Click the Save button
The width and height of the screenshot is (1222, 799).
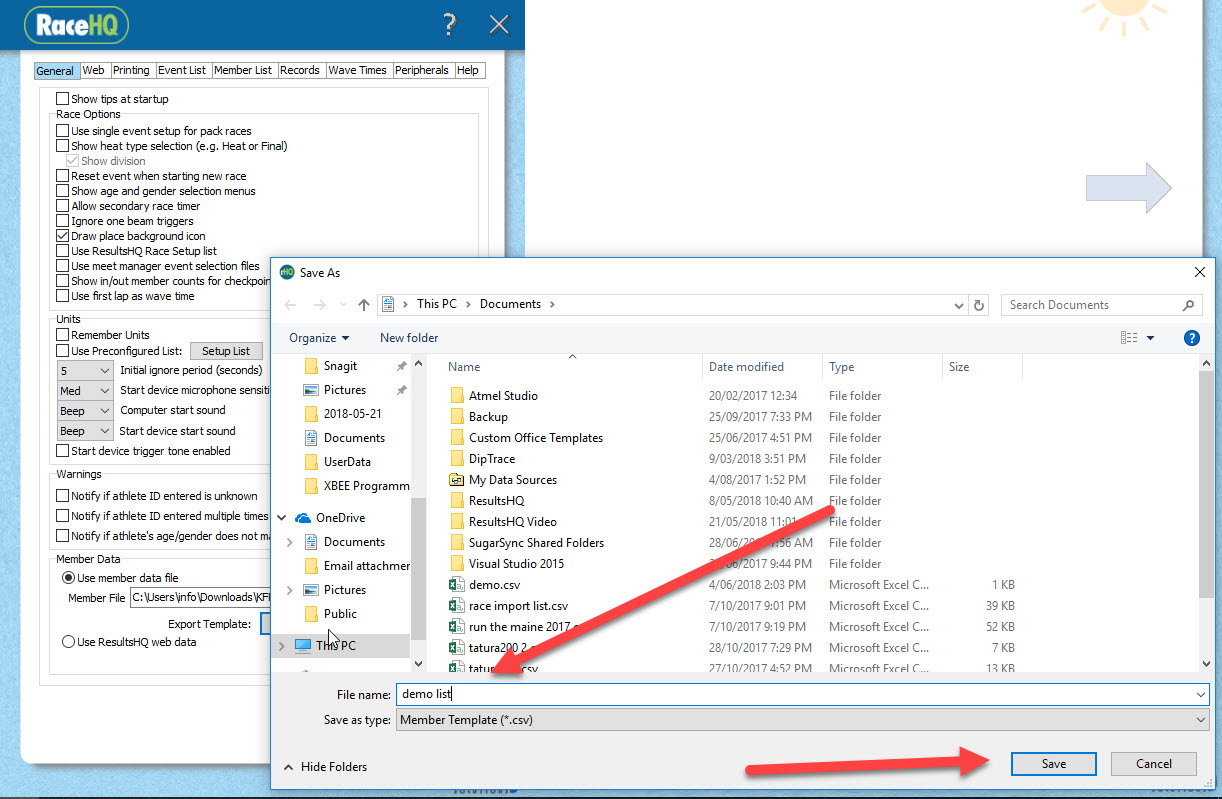coord(1054,764)
